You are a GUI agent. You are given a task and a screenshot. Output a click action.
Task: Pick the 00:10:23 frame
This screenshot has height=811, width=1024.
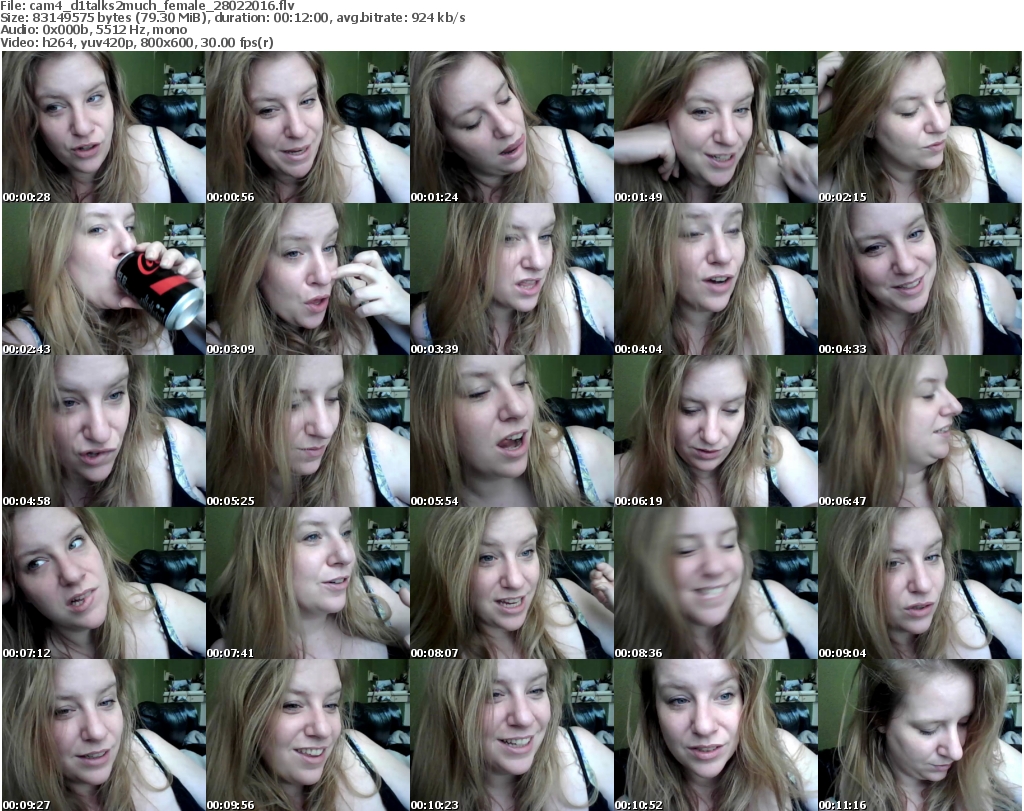(x=511, y=735)
